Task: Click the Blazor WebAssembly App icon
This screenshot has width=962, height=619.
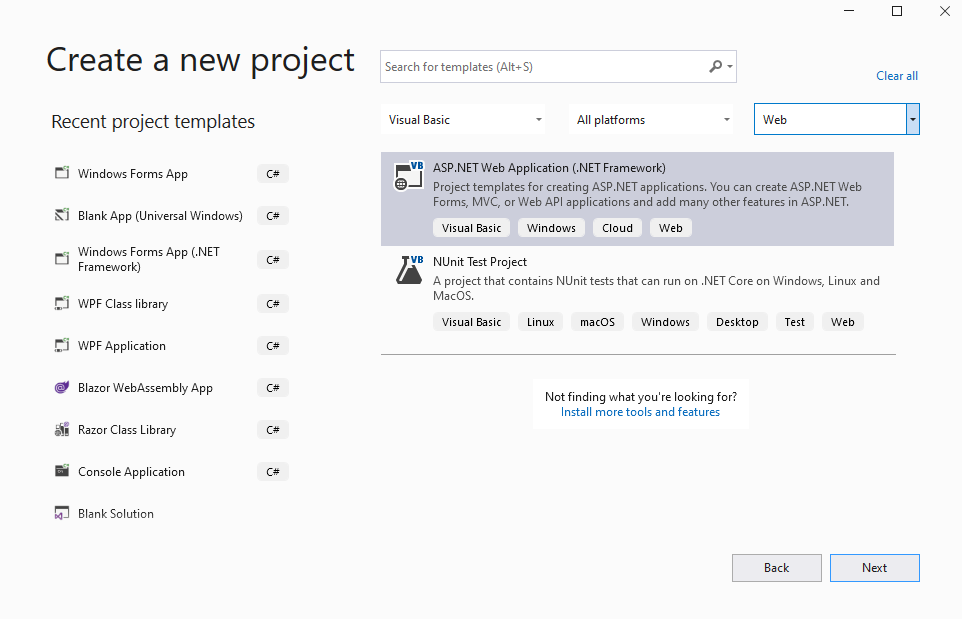Action: [62, 387]
